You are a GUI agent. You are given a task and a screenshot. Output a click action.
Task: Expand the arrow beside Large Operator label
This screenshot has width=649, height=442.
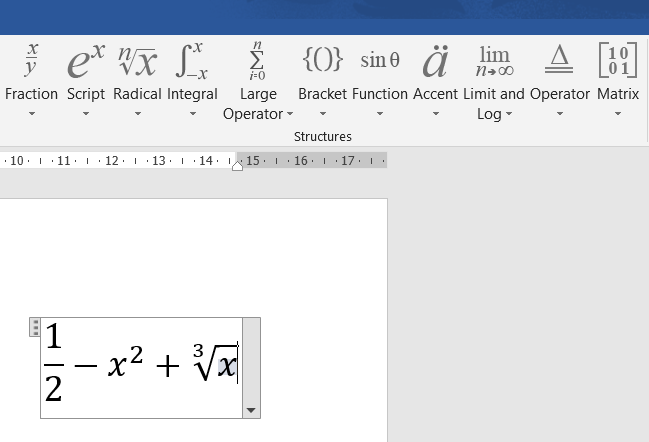coord(289,114)
